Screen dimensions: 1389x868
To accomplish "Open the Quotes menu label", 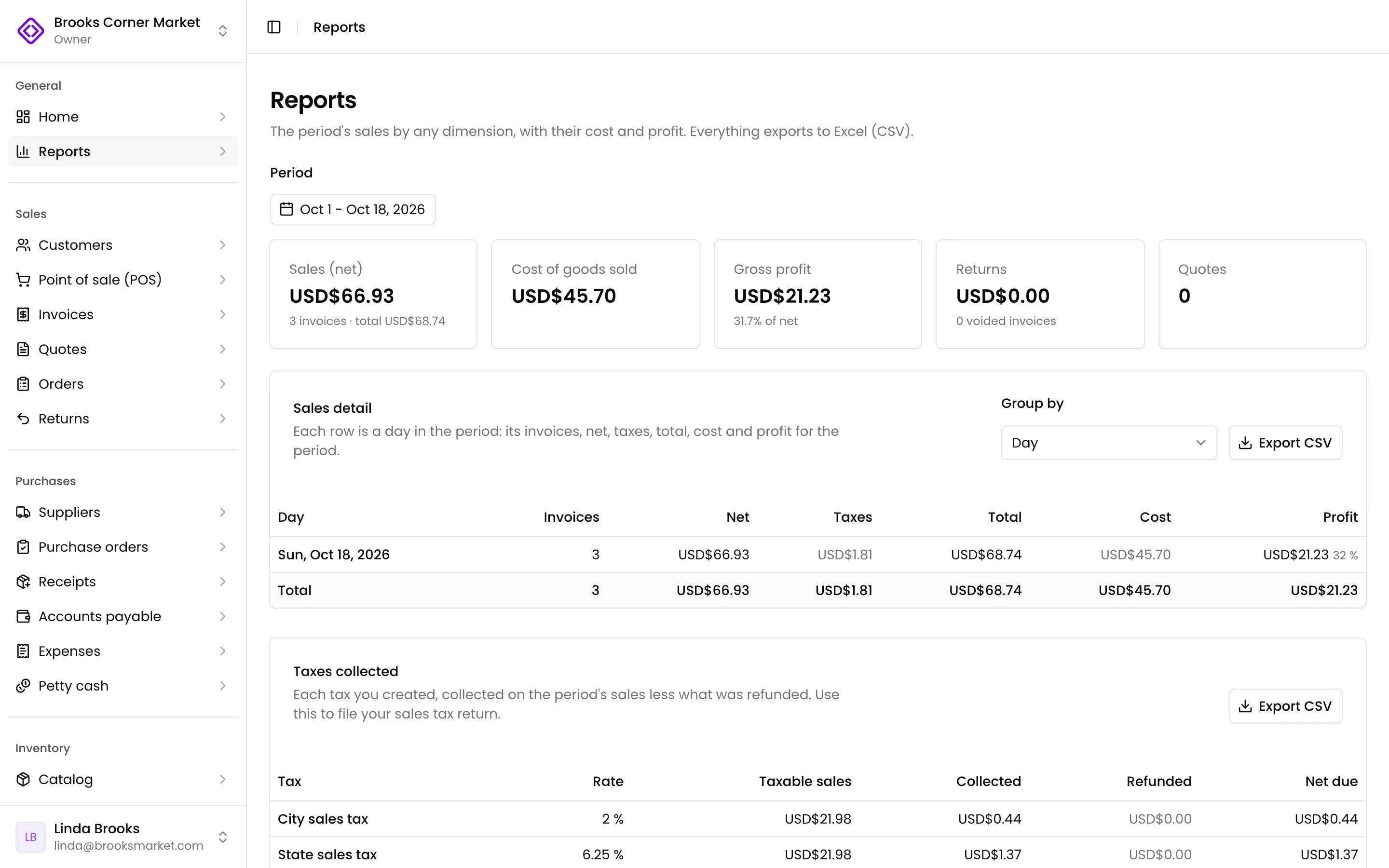I will tap(63, 349).
